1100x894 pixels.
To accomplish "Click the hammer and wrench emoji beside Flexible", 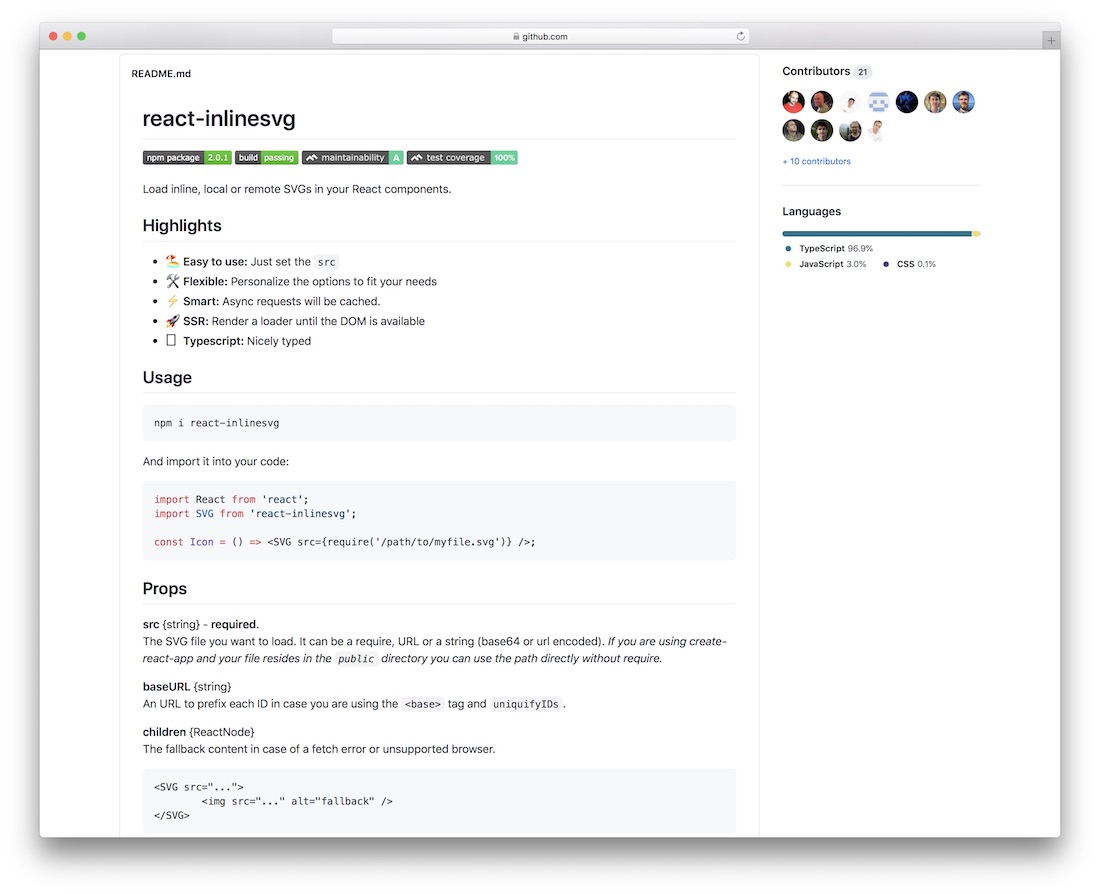I will [x=172, y=281].
